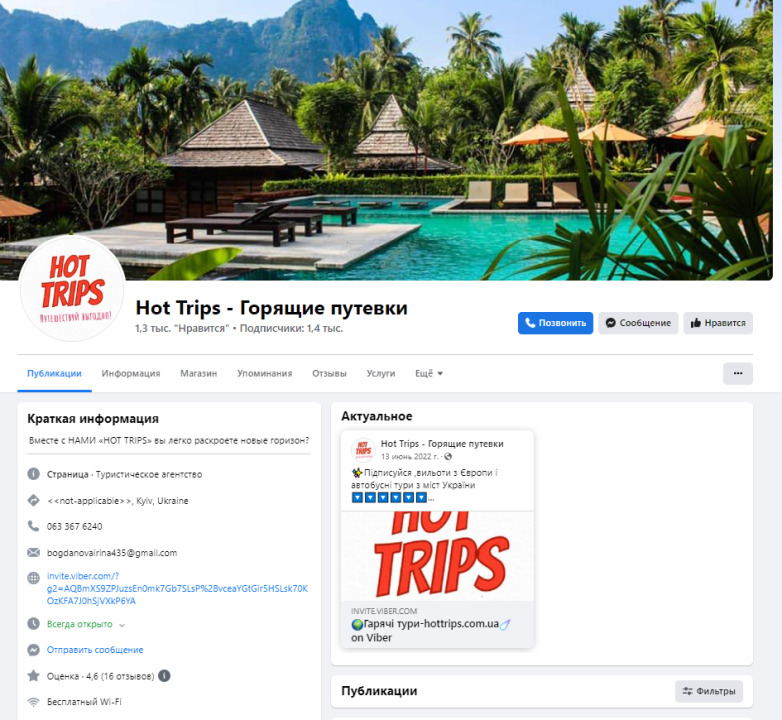Click the Wi-Fi icon beside Бесплатный Wi-Fi

click(33, 702)
